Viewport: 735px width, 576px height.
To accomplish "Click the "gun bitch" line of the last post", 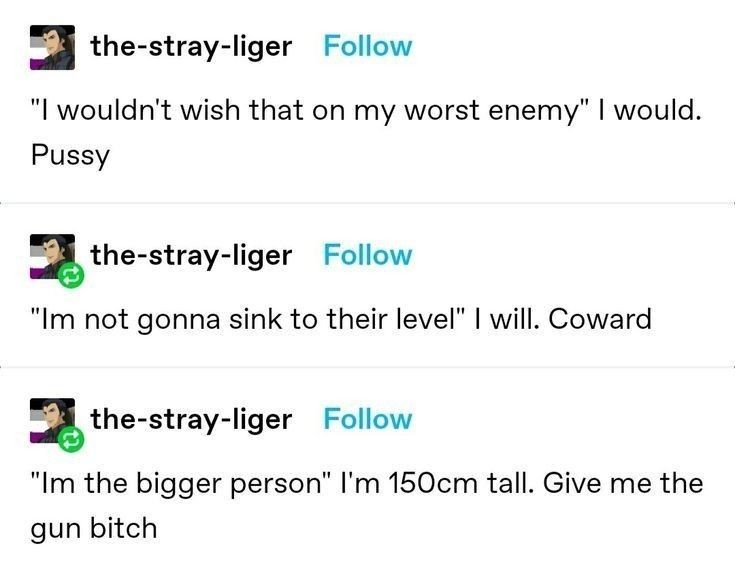I will coord(94,529).
